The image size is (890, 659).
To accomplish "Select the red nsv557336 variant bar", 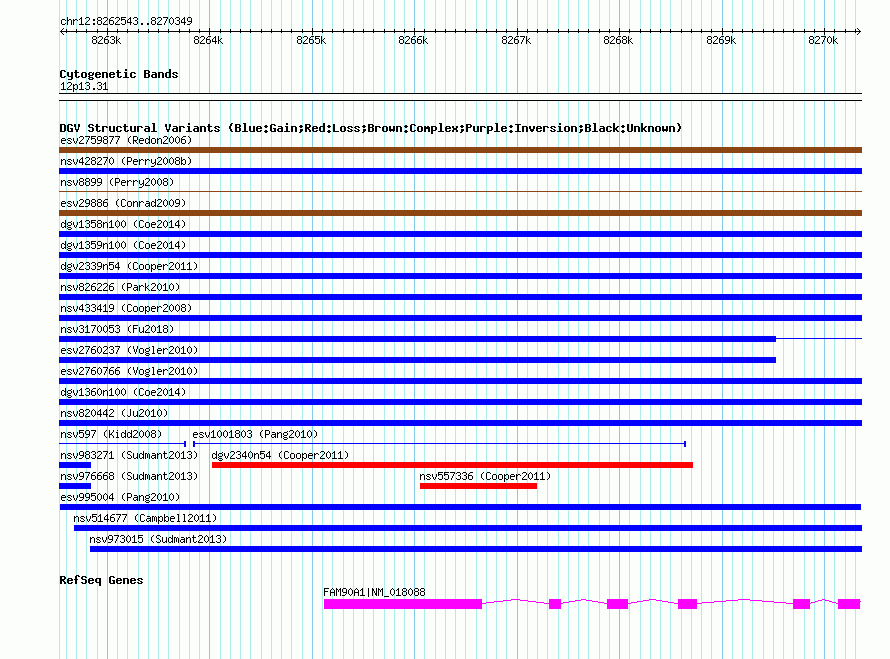I will point(478,486).
